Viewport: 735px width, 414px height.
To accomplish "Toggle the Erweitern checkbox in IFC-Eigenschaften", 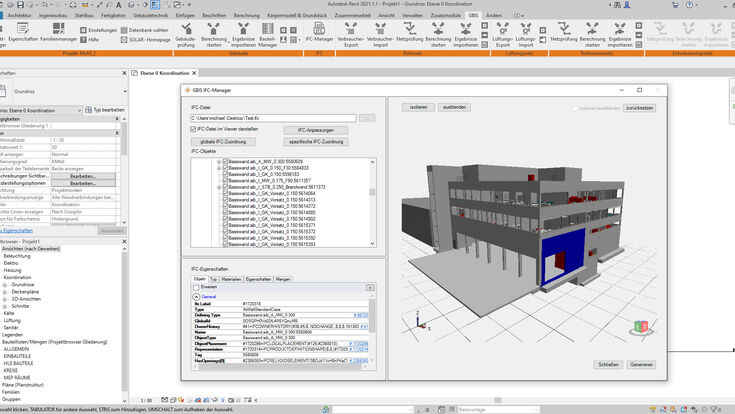I will coord(196,287).
